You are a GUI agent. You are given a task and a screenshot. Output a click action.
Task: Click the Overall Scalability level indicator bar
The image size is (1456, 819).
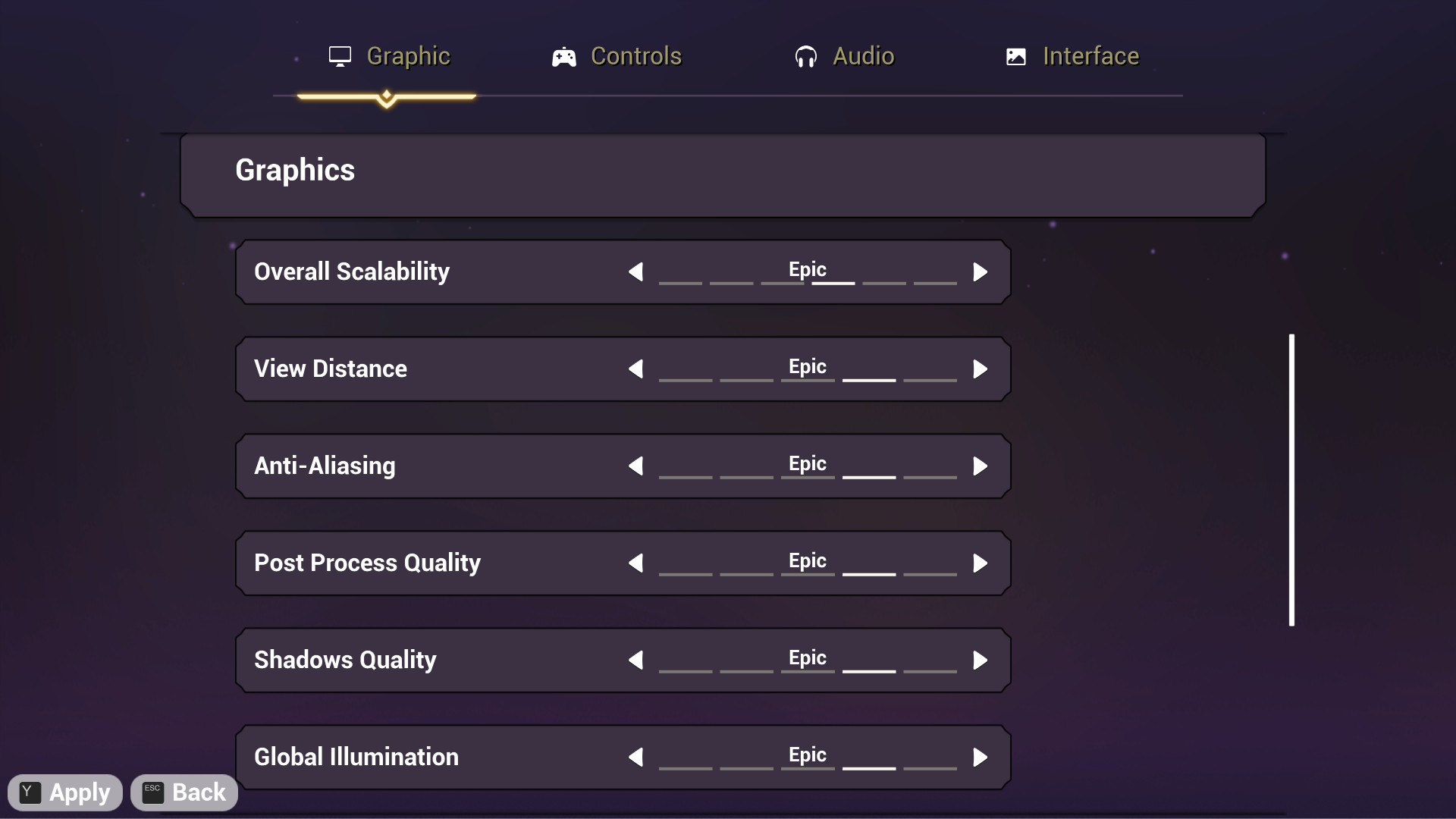808,283
